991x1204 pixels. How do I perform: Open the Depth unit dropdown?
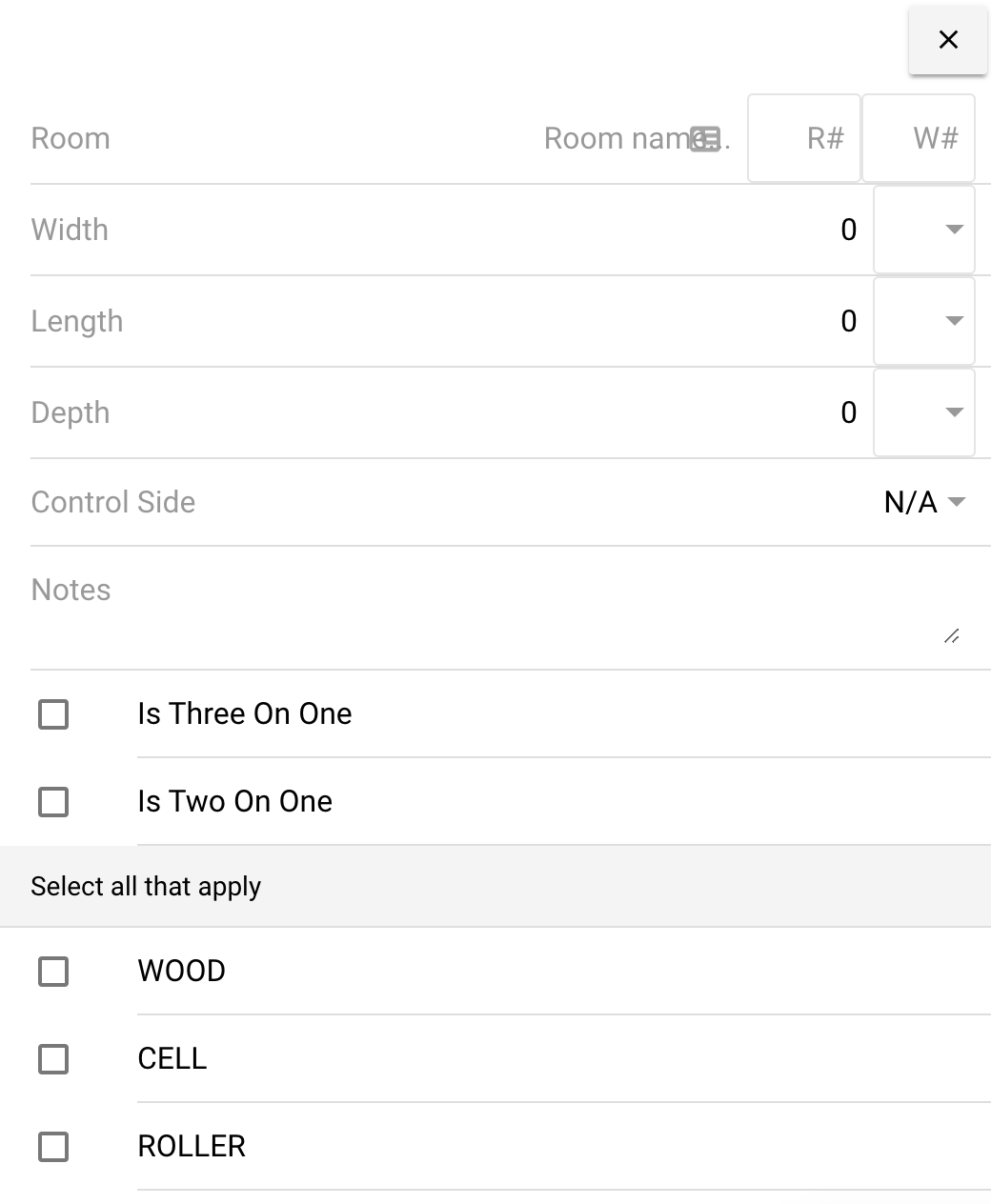[x=953, y=411]
